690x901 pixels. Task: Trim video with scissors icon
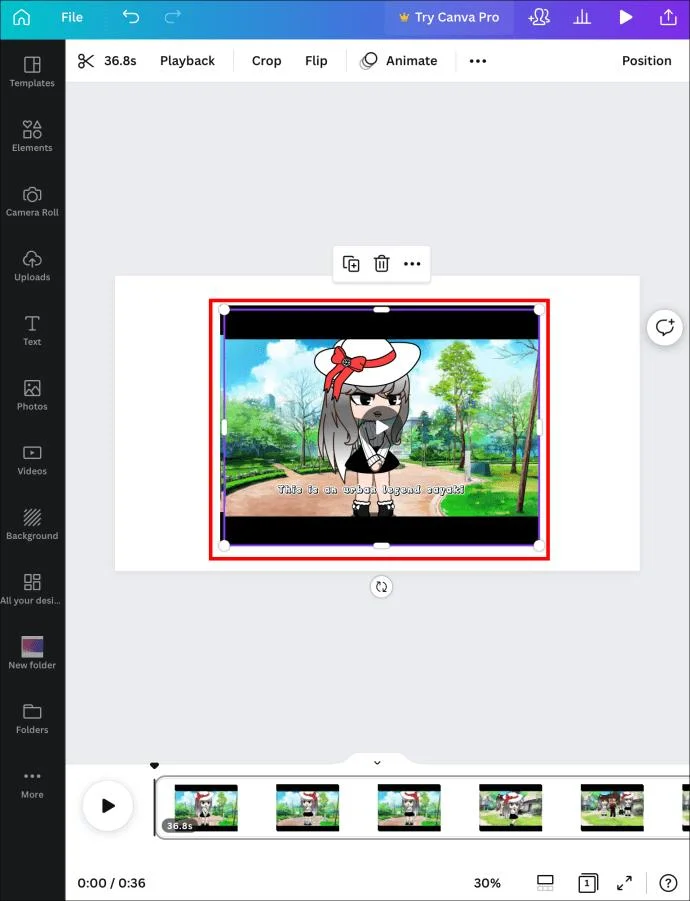click(x=86, y=61)
